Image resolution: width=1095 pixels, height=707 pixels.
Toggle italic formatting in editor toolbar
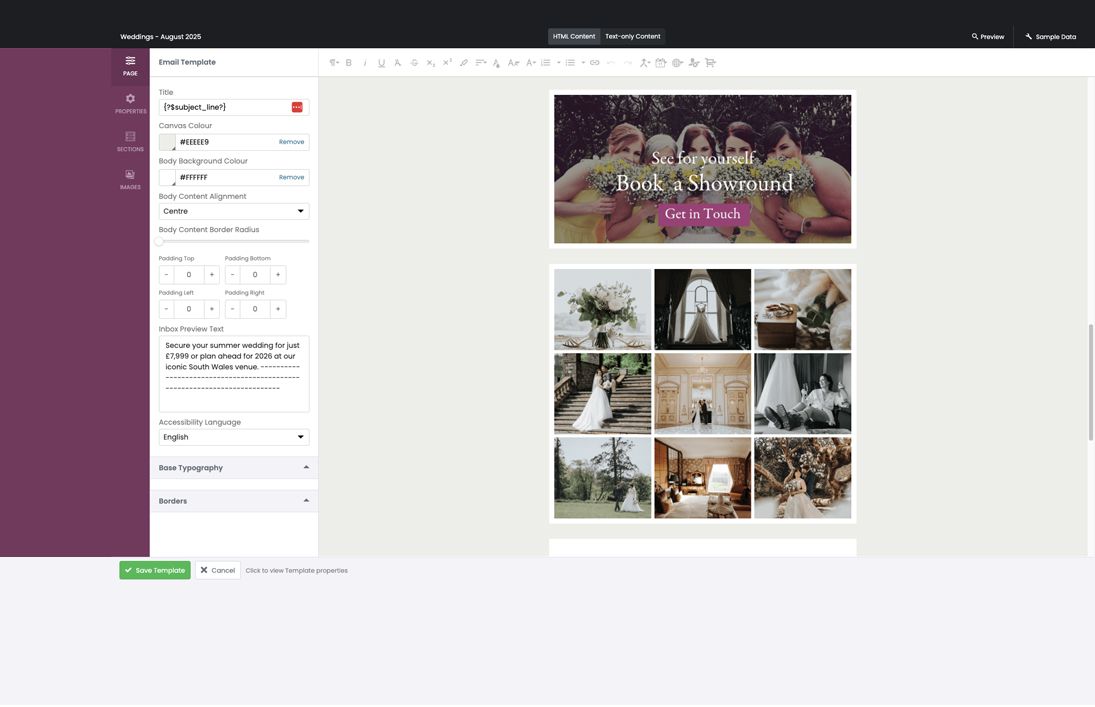[x=365, y=63]
